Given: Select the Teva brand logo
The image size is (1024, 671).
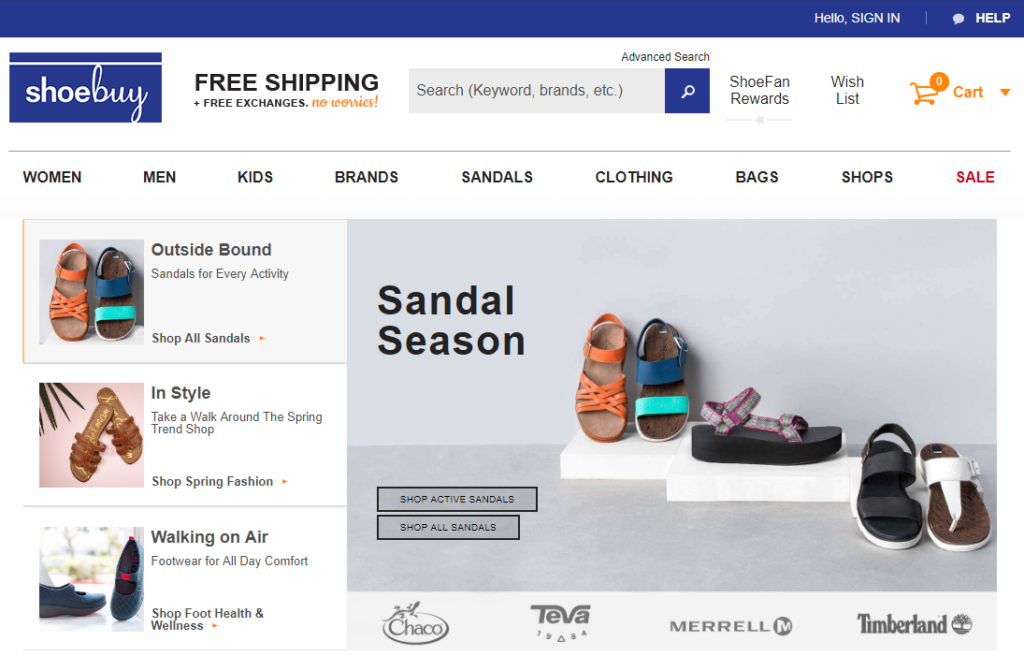Looking at the screenshot, I should pyautogui.click(x=560, y=621).
